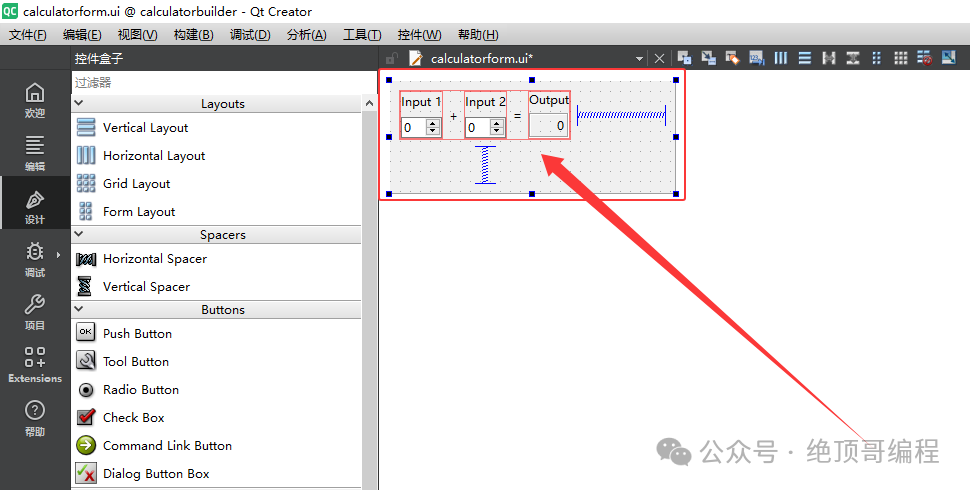Click widget box scrollbar up arrow
This screenshot has width=970, height=490.
click(369, 103)
